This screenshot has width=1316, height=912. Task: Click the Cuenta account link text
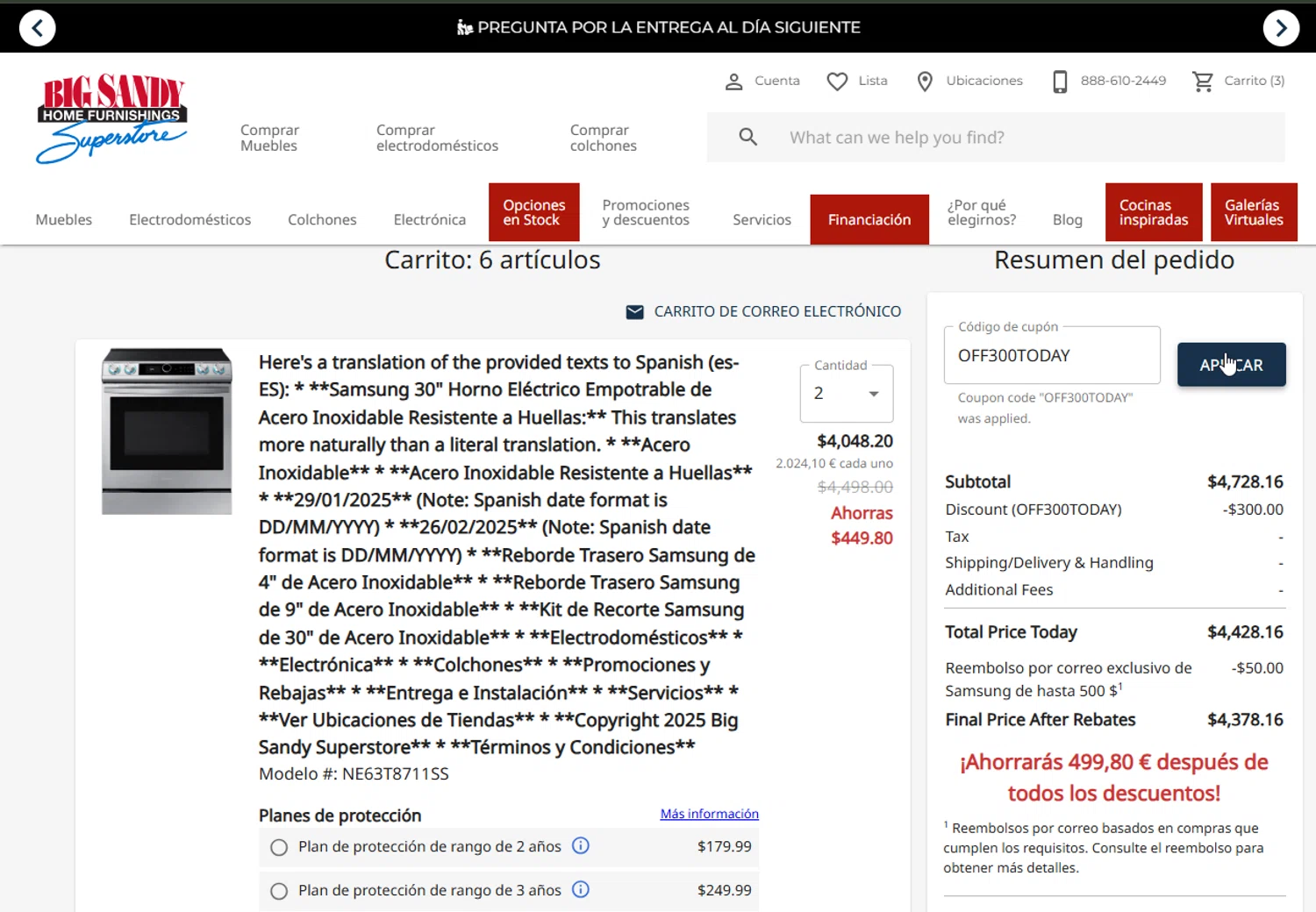point(777,81)
